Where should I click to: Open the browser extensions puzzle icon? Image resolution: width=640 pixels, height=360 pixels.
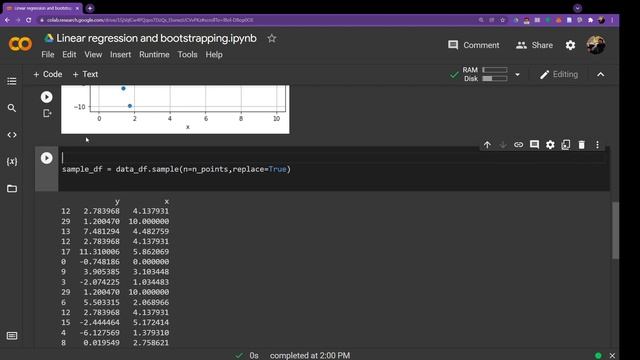pos(590,20)
